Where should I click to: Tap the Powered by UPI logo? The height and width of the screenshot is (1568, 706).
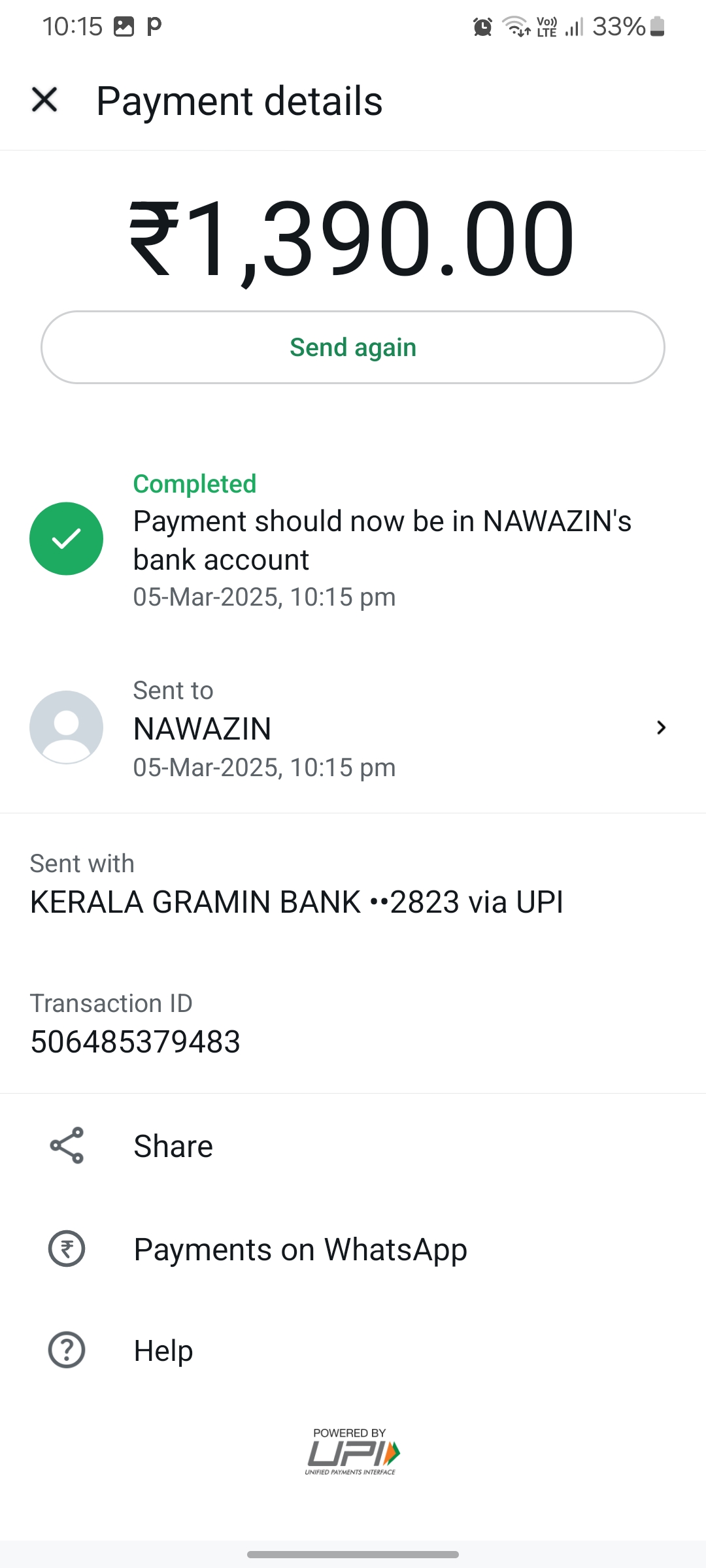[352, 1452]
